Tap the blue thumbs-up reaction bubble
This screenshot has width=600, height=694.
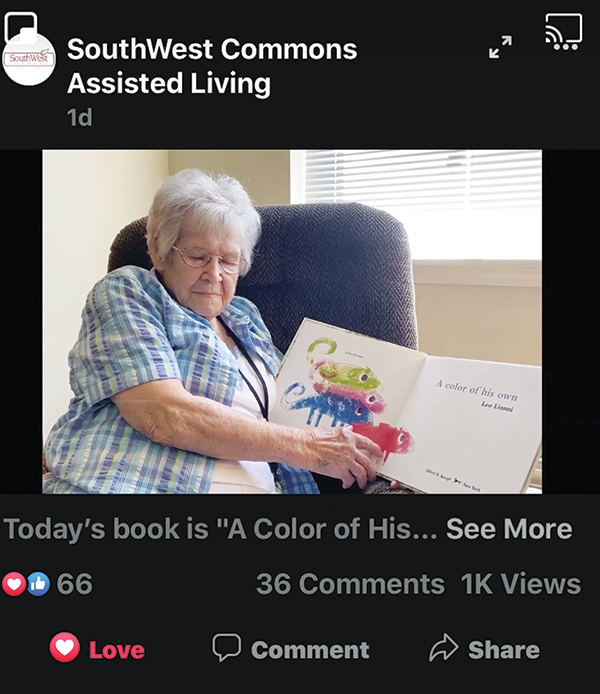point(38,584)
